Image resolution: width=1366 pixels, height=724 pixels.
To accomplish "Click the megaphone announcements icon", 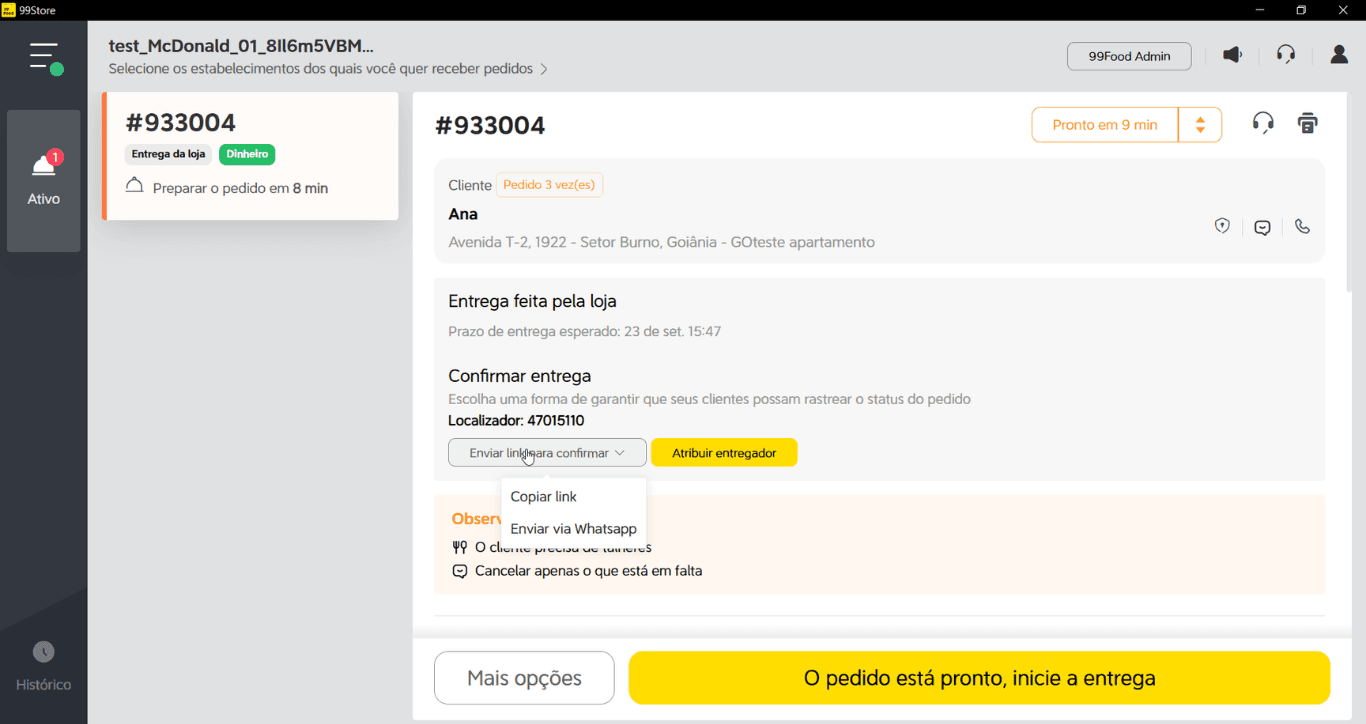I will 1232,55.
